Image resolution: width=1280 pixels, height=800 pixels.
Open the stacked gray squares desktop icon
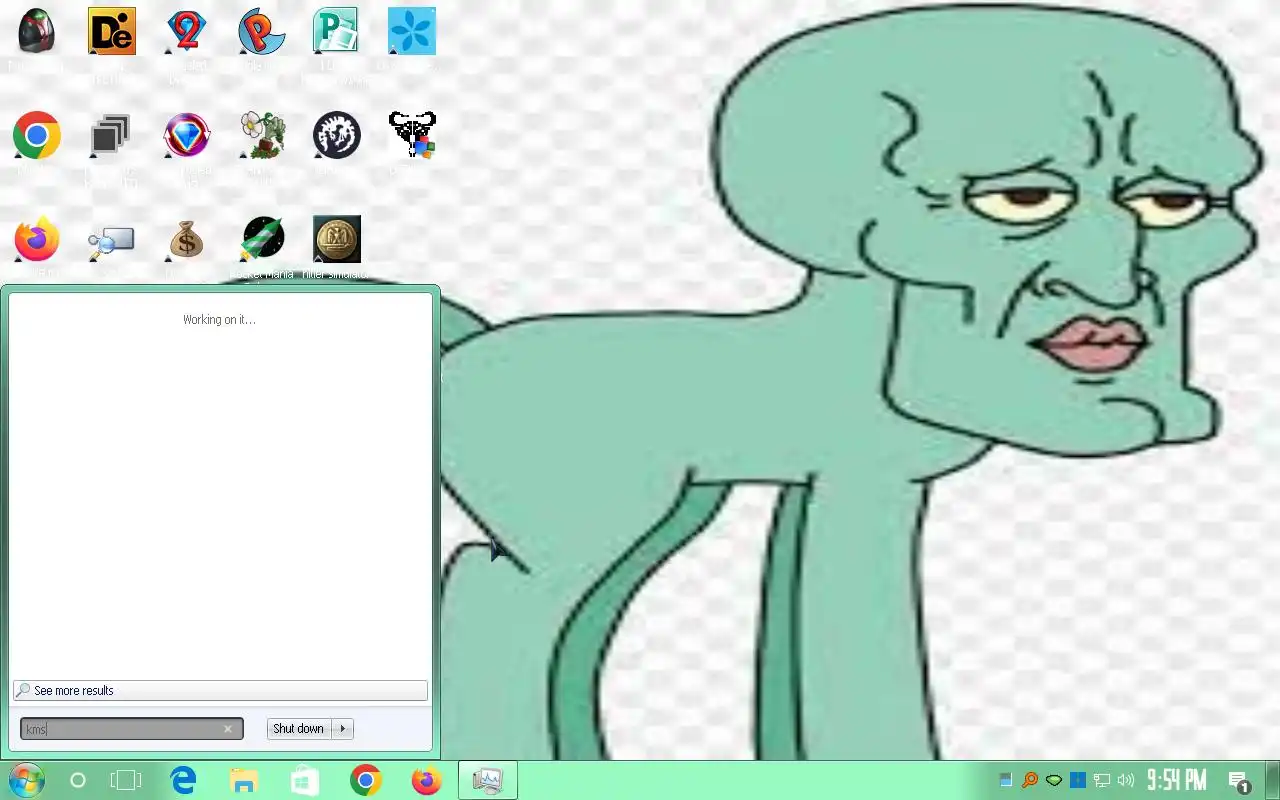pos(111,135)
